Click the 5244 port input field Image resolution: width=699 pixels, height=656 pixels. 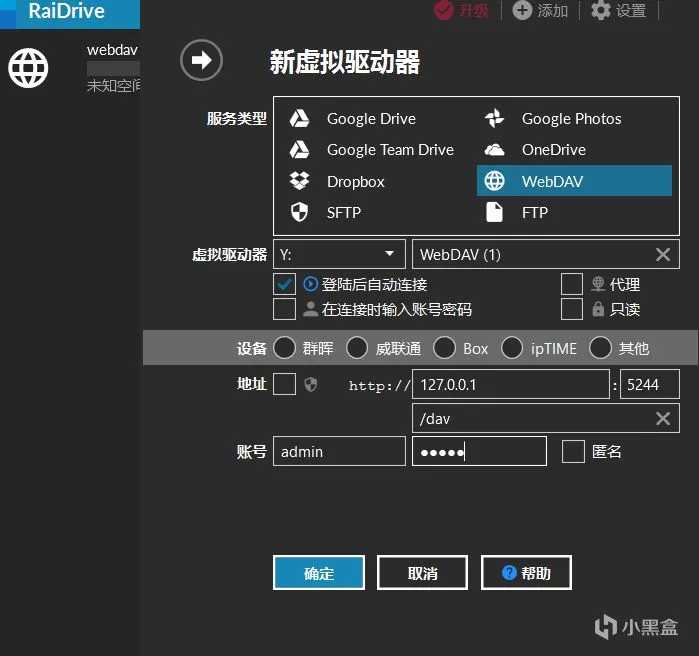[x=650, y=384]
